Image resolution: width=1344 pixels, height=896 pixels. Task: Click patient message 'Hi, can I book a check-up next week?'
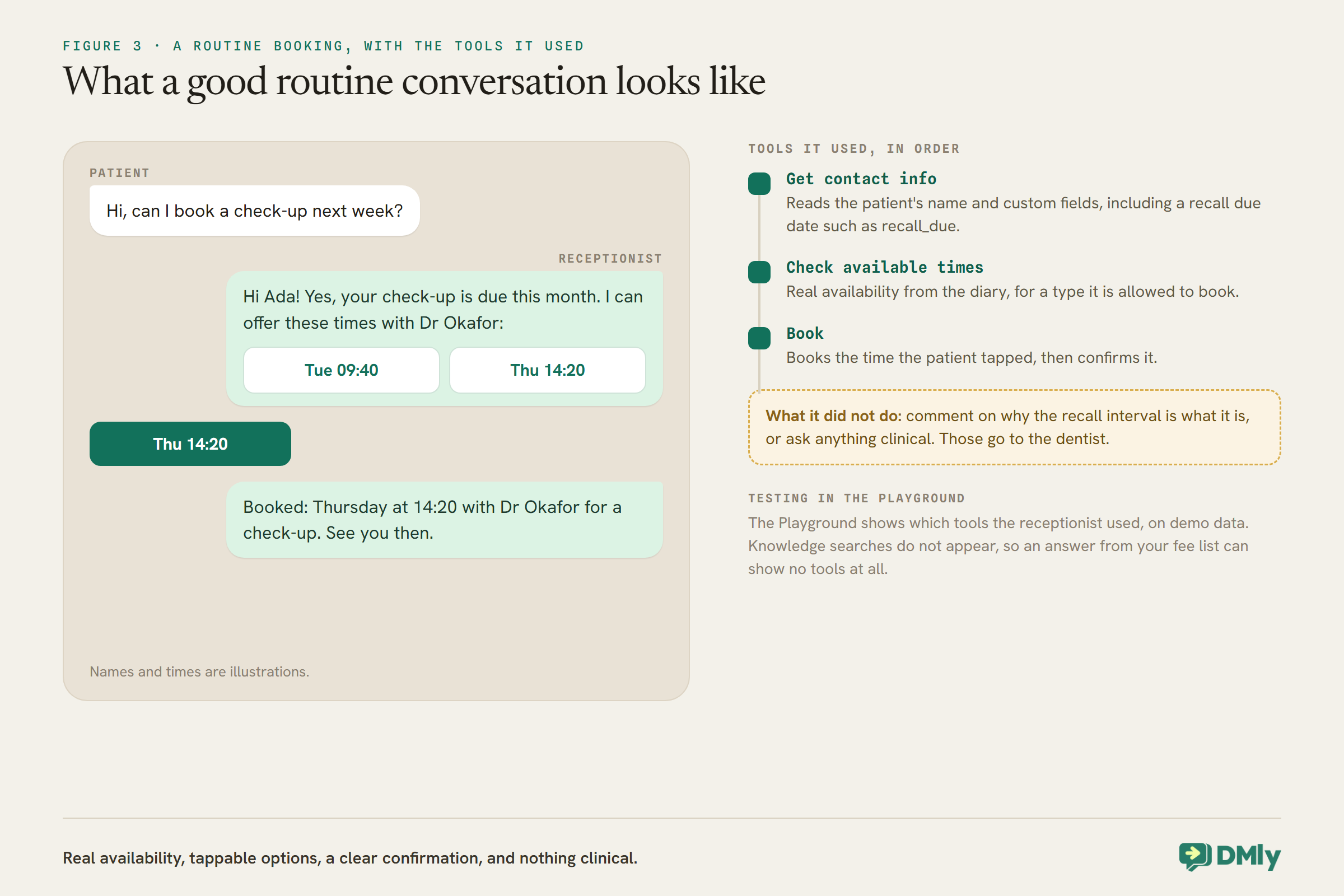[255, 211]
